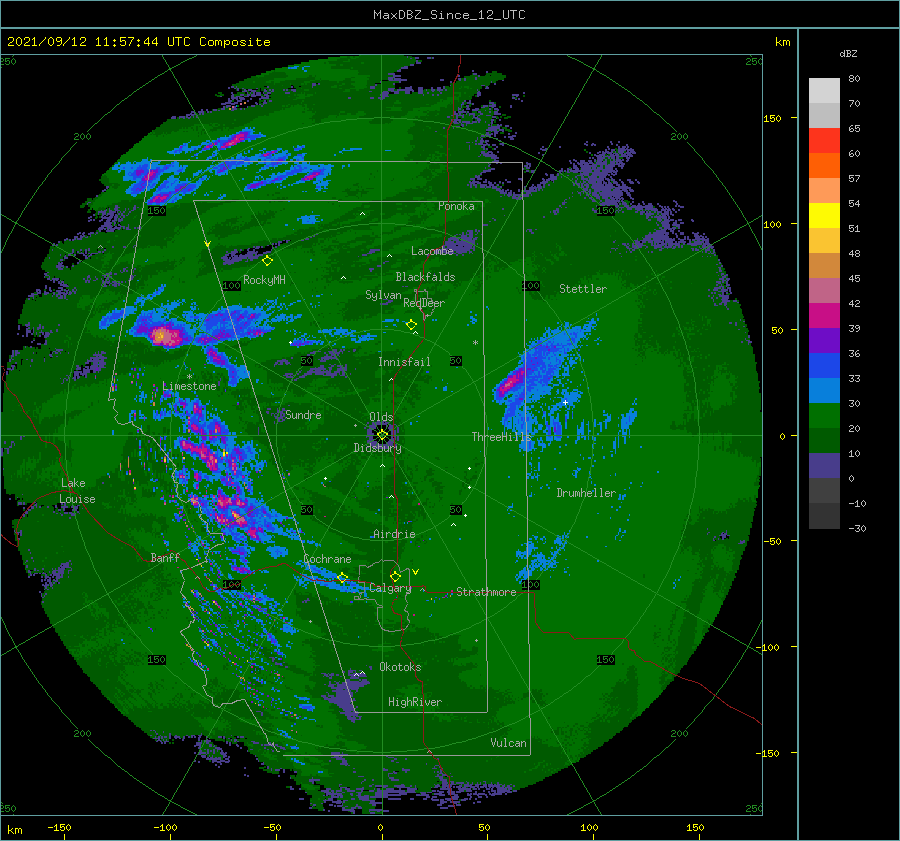Click the white cross marker east of ThreeHills
This screenshot has width=900, height=841.
[x=565, y=402]
